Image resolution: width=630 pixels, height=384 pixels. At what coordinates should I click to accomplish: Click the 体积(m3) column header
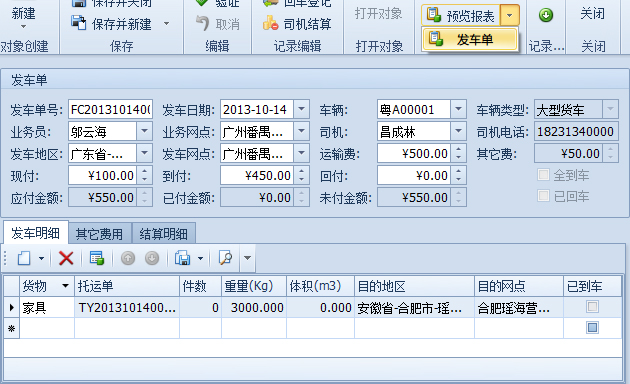pyautogui.click(x=321, y=286)
